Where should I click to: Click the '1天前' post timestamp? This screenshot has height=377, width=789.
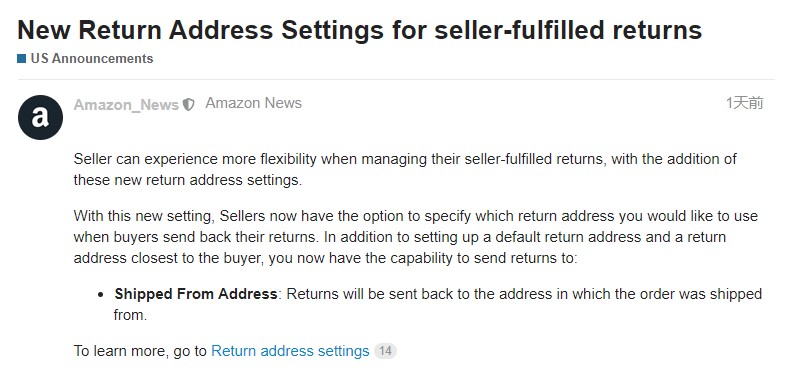point(745,103)
